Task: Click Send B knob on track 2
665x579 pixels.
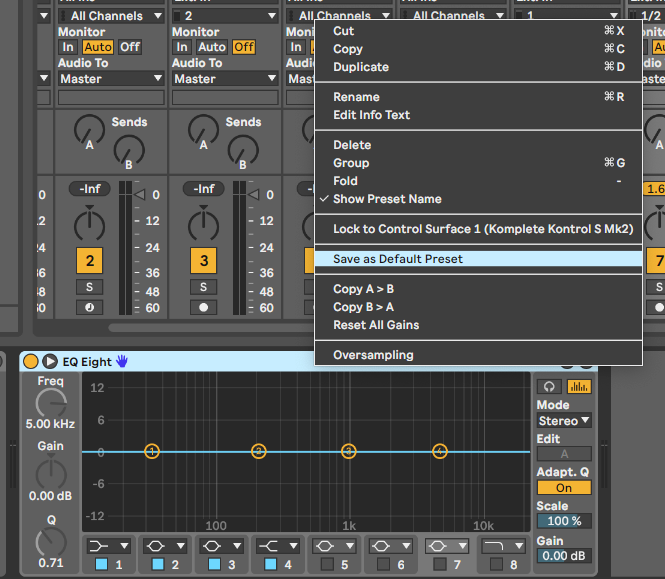Action: pyautogui.click(x=129, y=150)
